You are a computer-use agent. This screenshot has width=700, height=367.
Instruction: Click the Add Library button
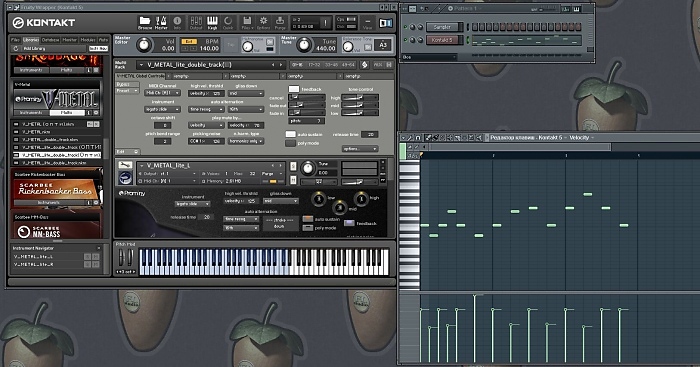coord(34,48)
